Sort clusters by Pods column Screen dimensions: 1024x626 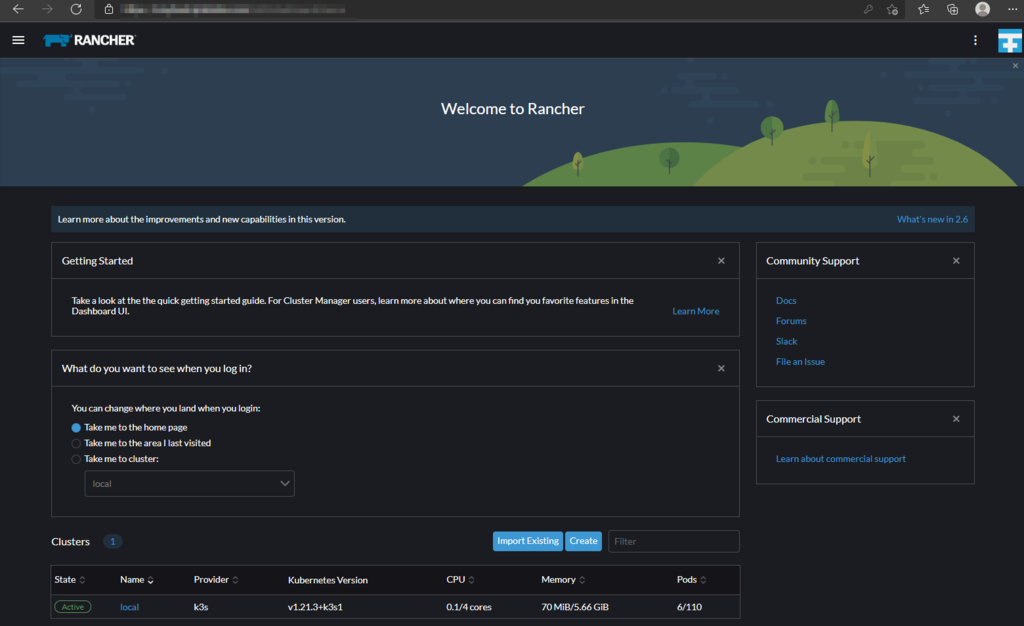click(691, 580)
